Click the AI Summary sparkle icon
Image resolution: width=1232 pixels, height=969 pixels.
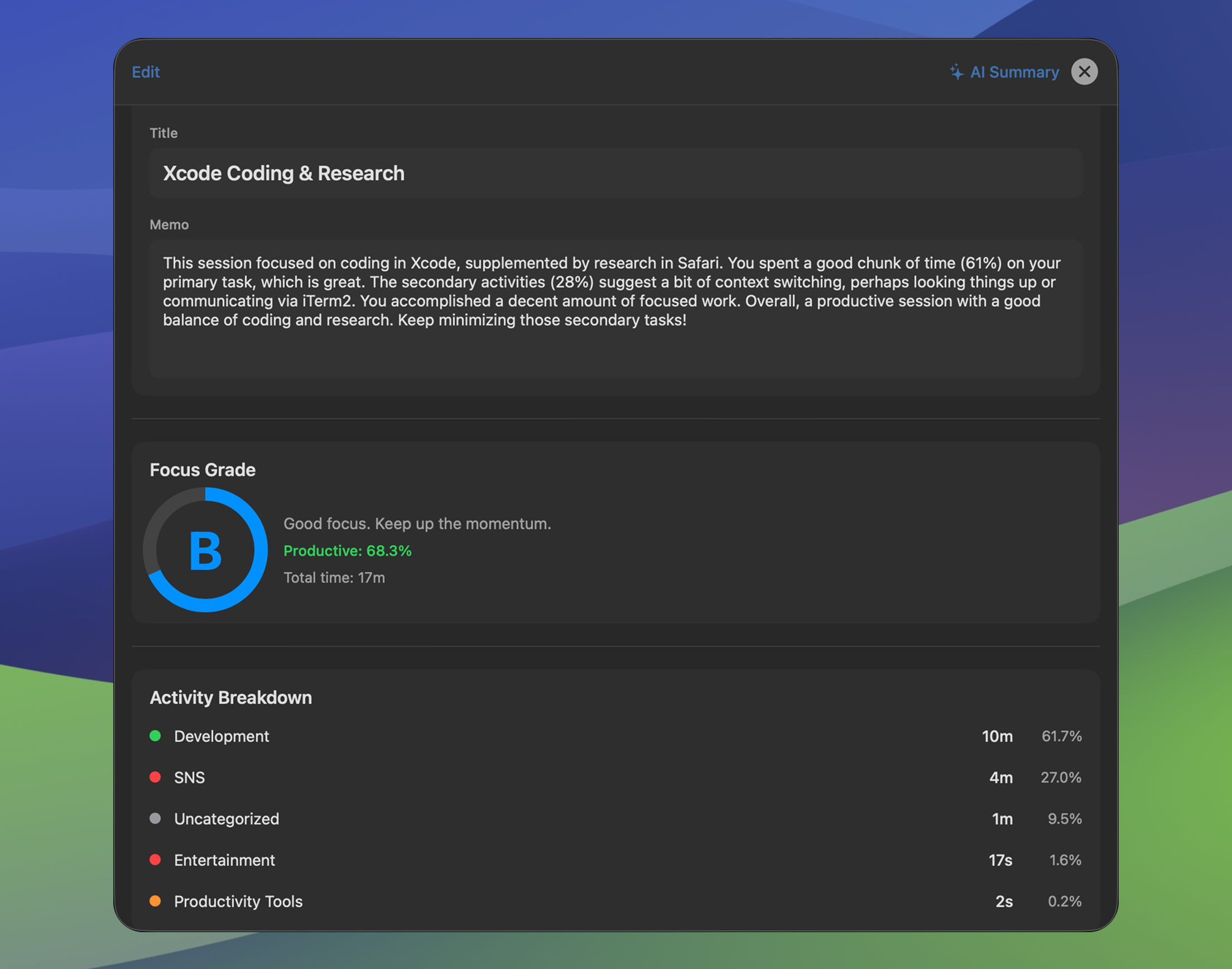[x=956, y=71]
